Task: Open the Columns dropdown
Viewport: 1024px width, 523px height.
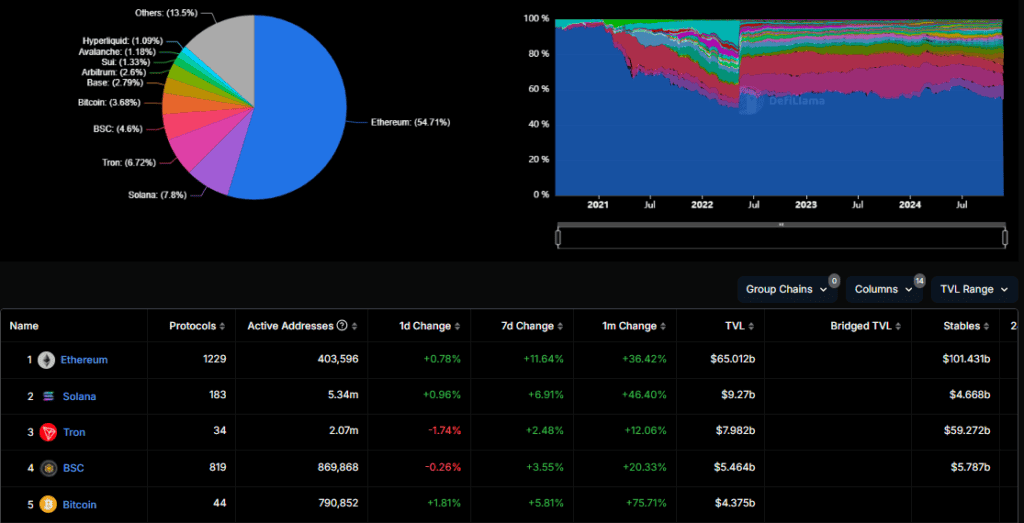Action: point(883,289)
